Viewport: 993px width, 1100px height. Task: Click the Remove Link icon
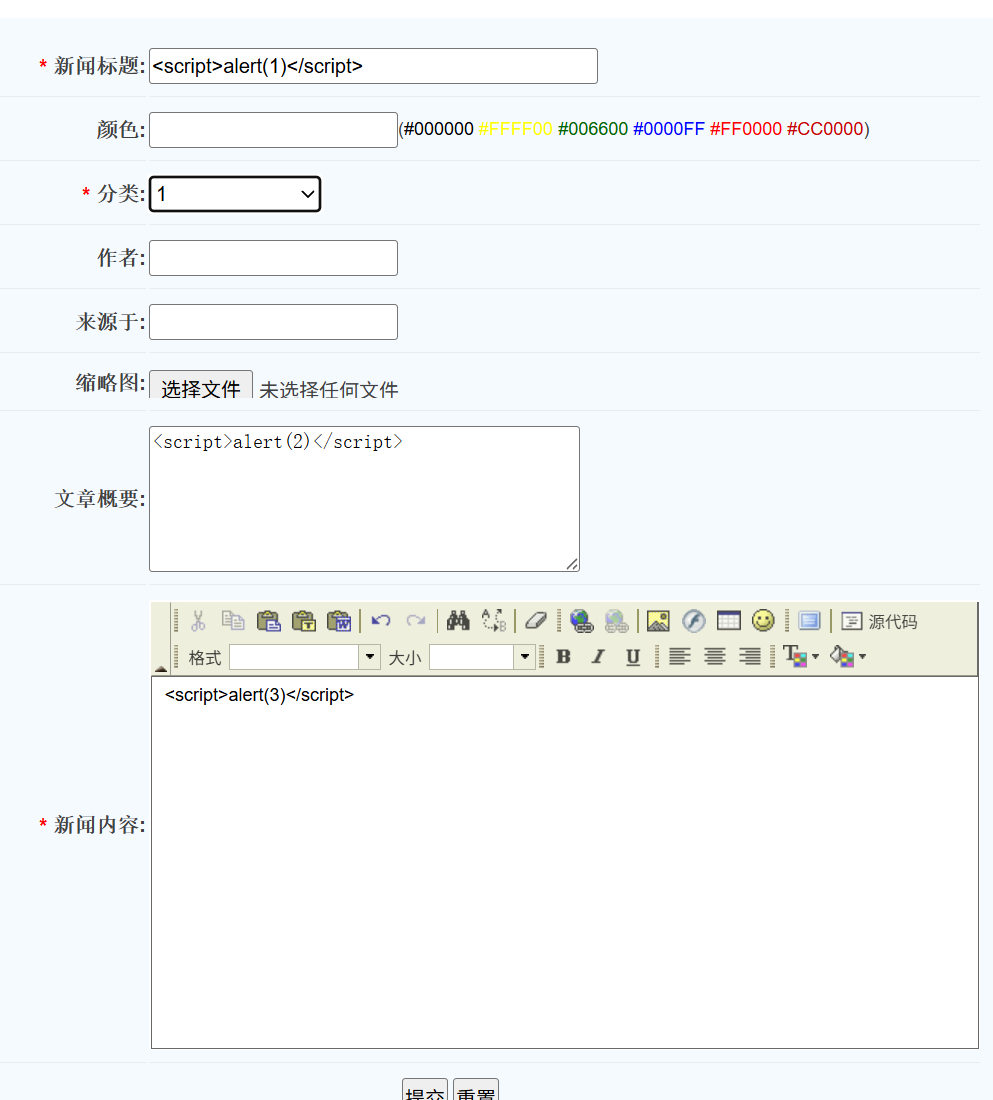click(616, 621)
